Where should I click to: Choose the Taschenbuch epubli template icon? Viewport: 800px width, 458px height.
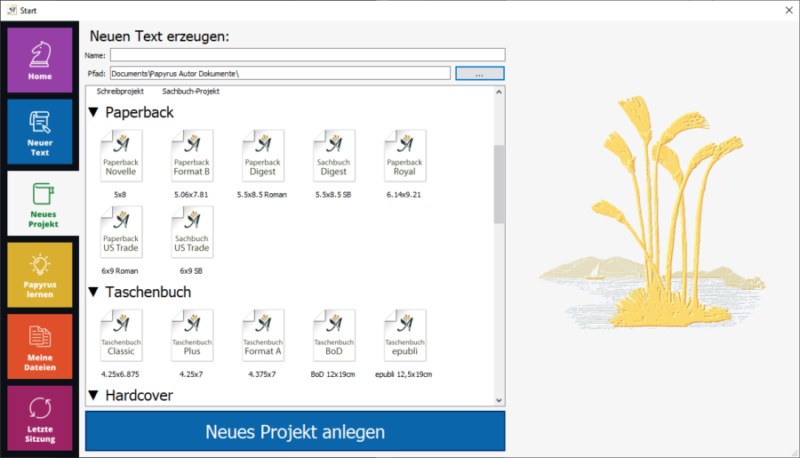coord(405,335)
